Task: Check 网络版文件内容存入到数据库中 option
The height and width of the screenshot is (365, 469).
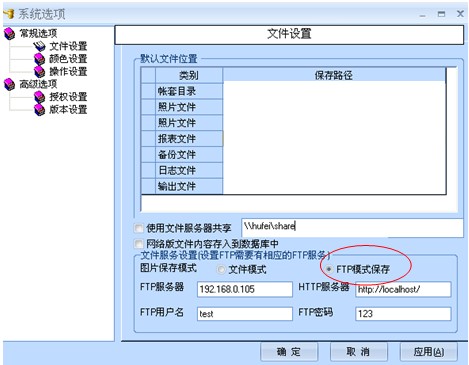Action: point(138,244)
